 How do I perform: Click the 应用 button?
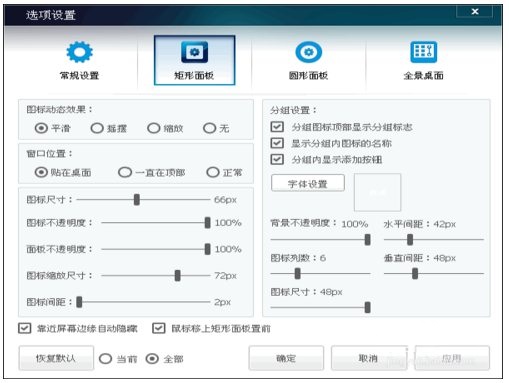click(x=452, y=358)
